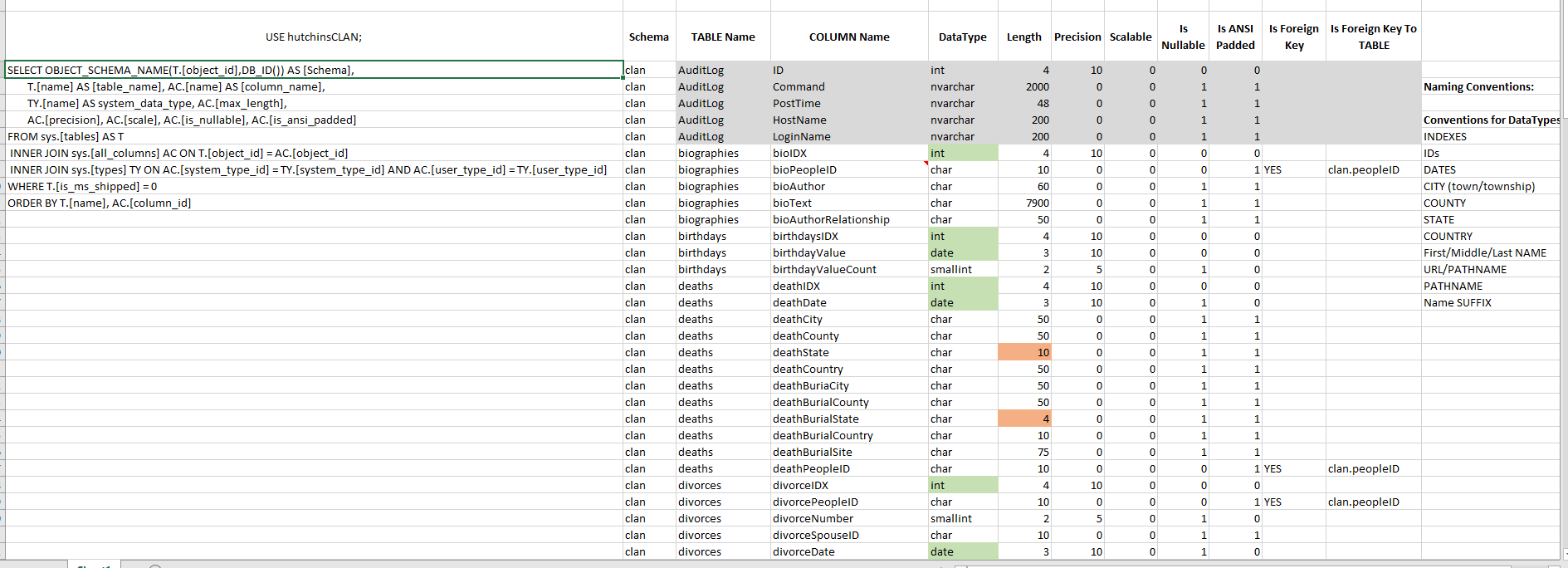Select the "First/Middle/Last NAME" convention cell

pyautogui.click(x=1484, y=253)
